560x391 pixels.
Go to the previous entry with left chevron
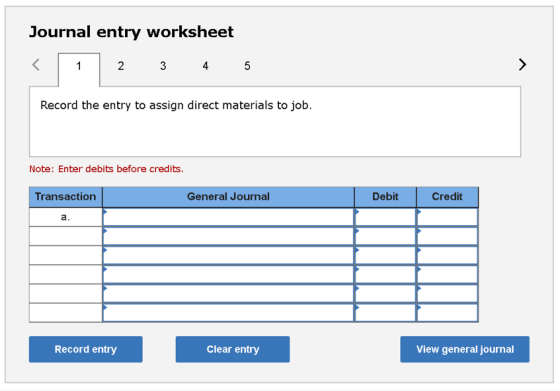tap(36, 65)
